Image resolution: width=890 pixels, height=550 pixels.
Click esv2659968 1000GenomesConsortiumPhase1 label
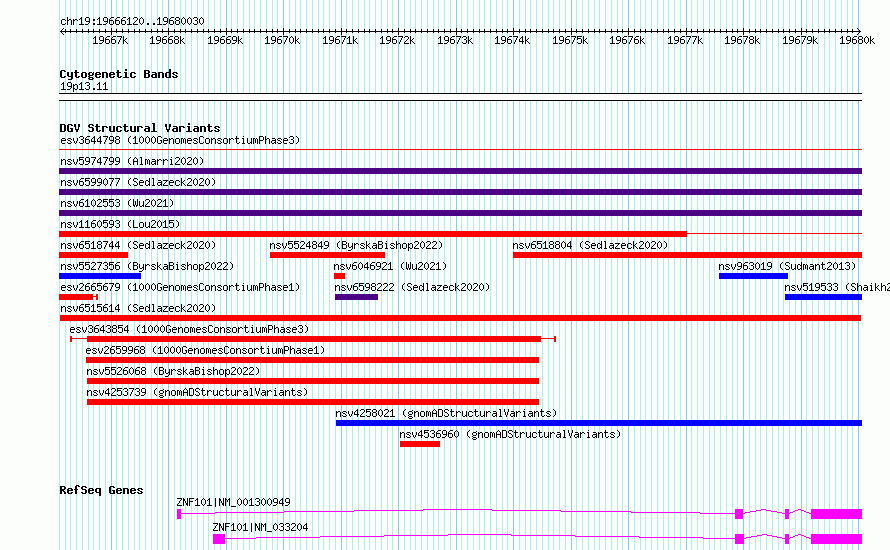point(205,350)
